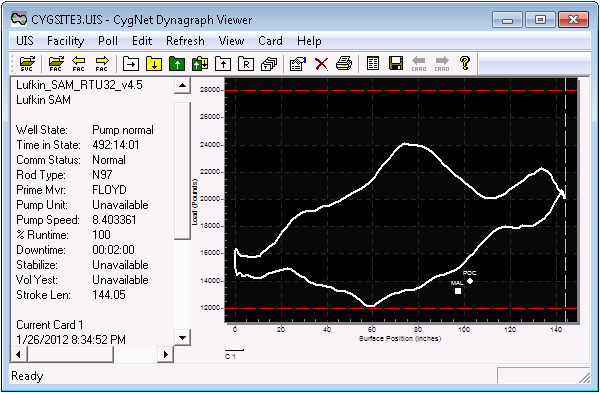The width and height of the screenshot is (600, 393).
Task: Select the MAL square marker on the graph
Action: pos(458,291)
